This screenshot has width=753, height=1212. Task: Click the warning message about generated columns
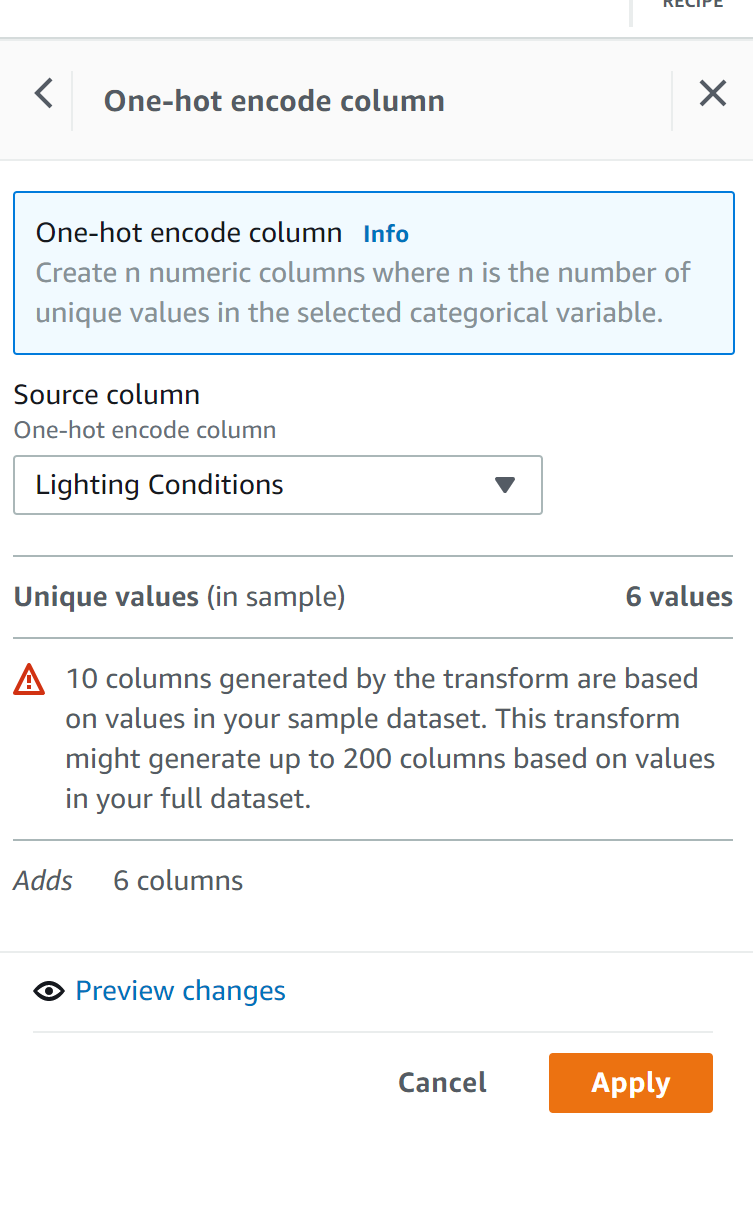(390, 739)
